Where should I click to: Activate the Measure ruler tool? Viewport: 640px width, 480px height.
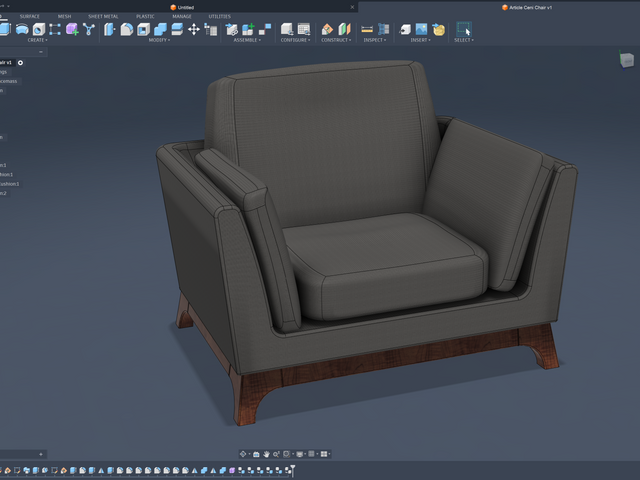367,29
